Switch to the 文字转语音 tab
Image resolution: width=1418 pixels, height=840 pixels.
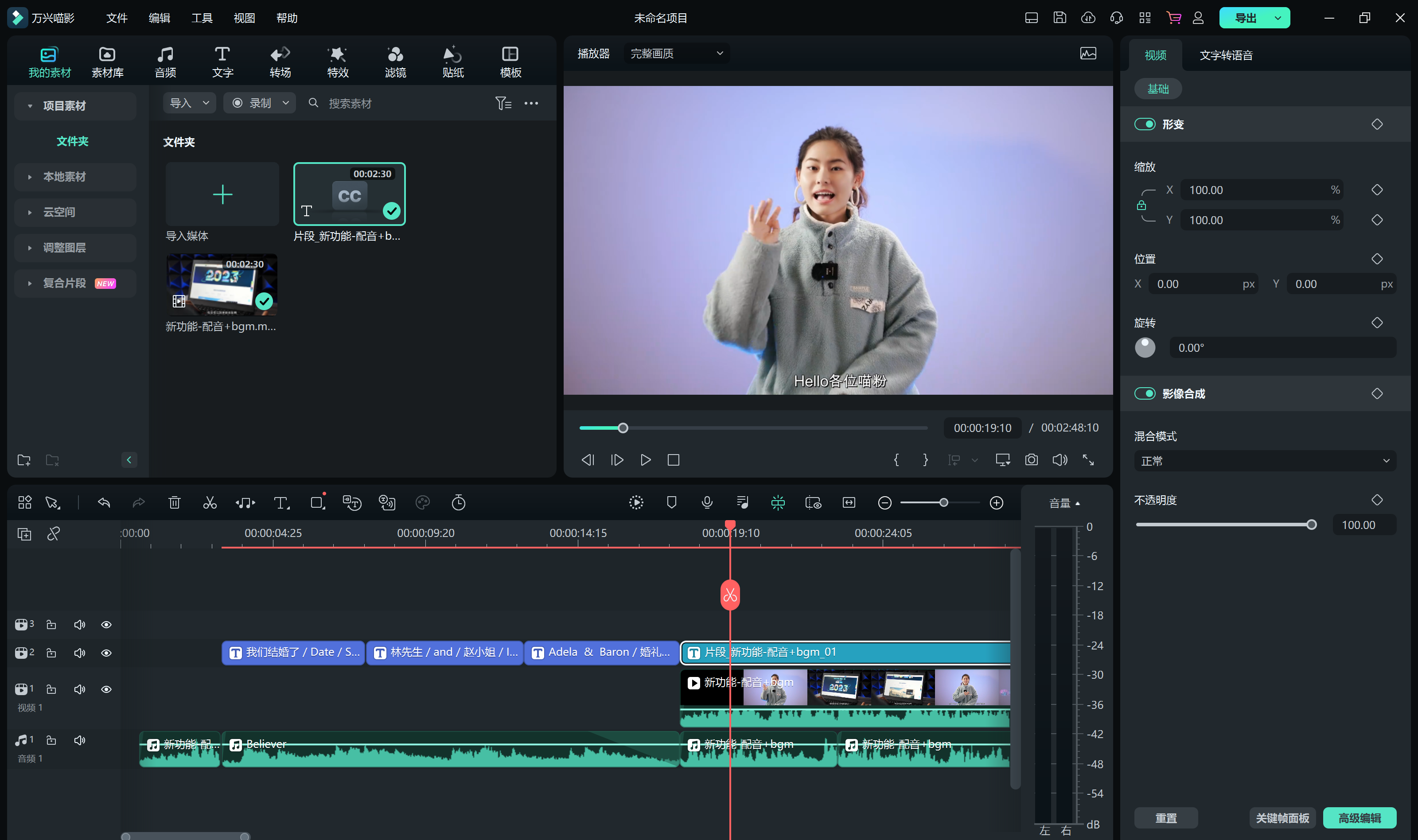click(x=1226, y=55)
